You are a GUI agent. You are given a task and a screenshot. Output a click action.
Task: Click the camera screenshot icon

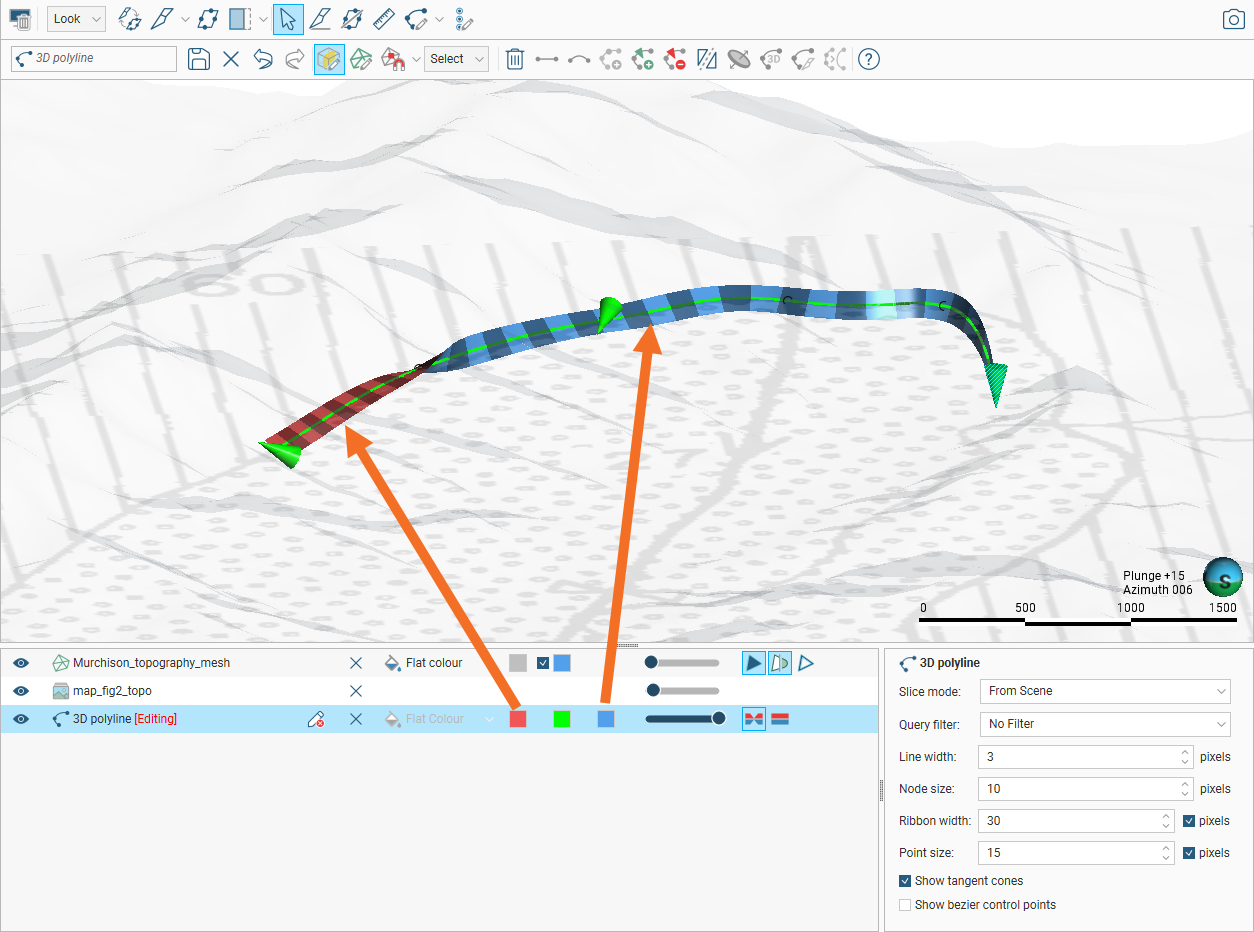point(1233,19)
